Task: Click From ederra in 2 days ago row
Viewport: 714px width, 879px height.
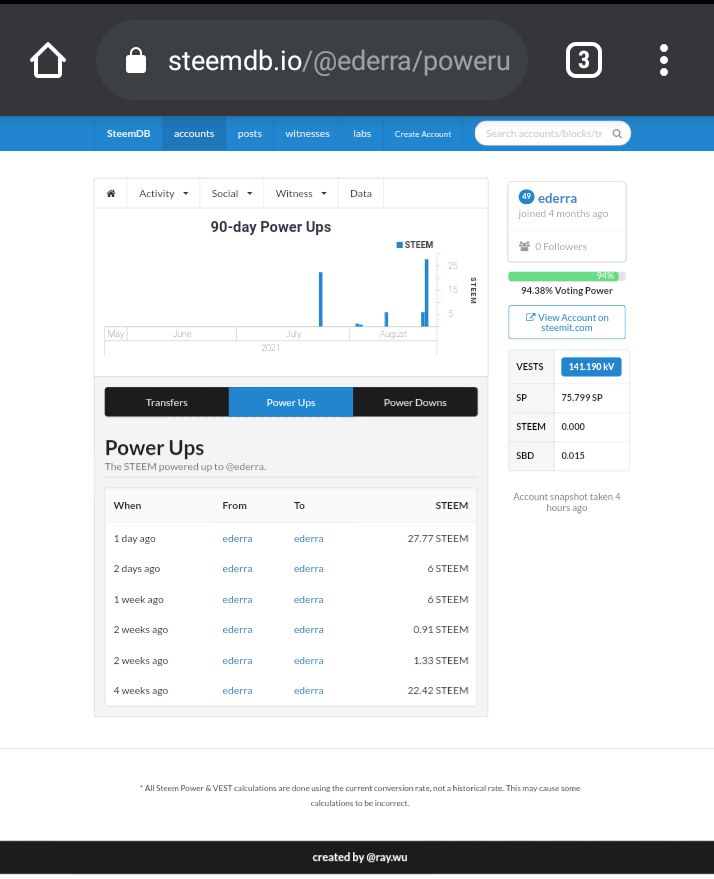Action: (x=237, y=568)
